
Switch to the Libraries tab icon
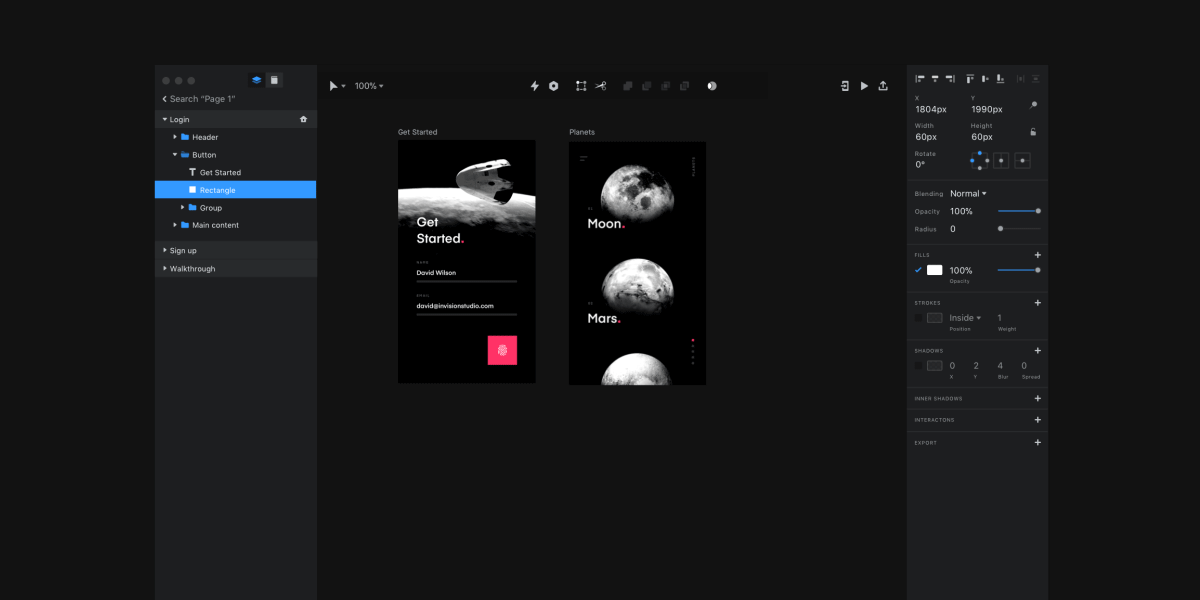pyautogui.click(x=274, y=80)
